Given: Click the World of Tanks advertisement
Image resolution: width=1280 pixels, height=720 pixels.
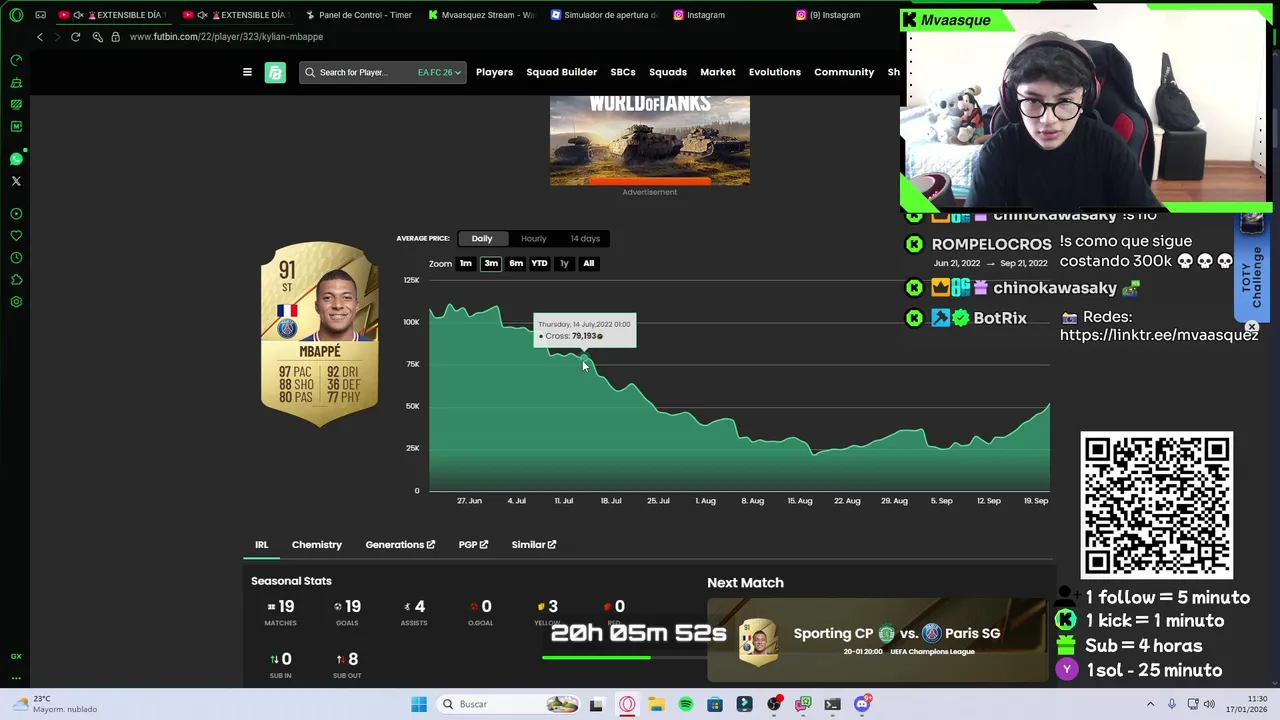Looking at the screenshot, I should pyautogui.click(x=649, y=140).
